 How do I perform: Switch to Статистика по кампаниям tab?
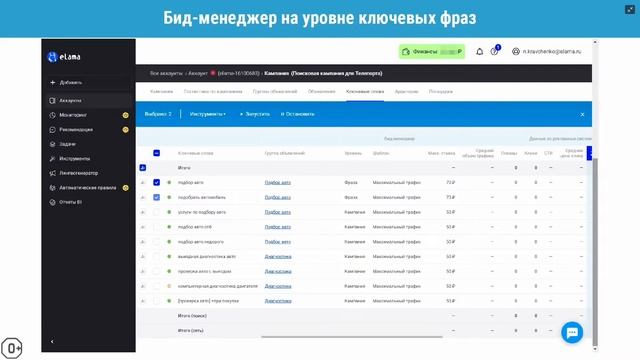tap(213, 92)
